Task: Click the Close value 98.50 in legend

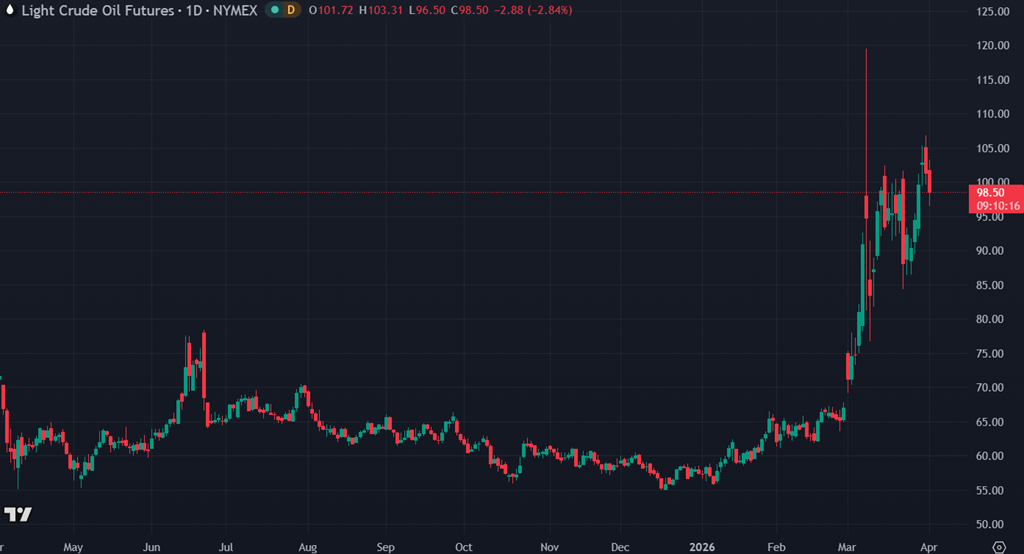Action: click(x=468, y=10)
